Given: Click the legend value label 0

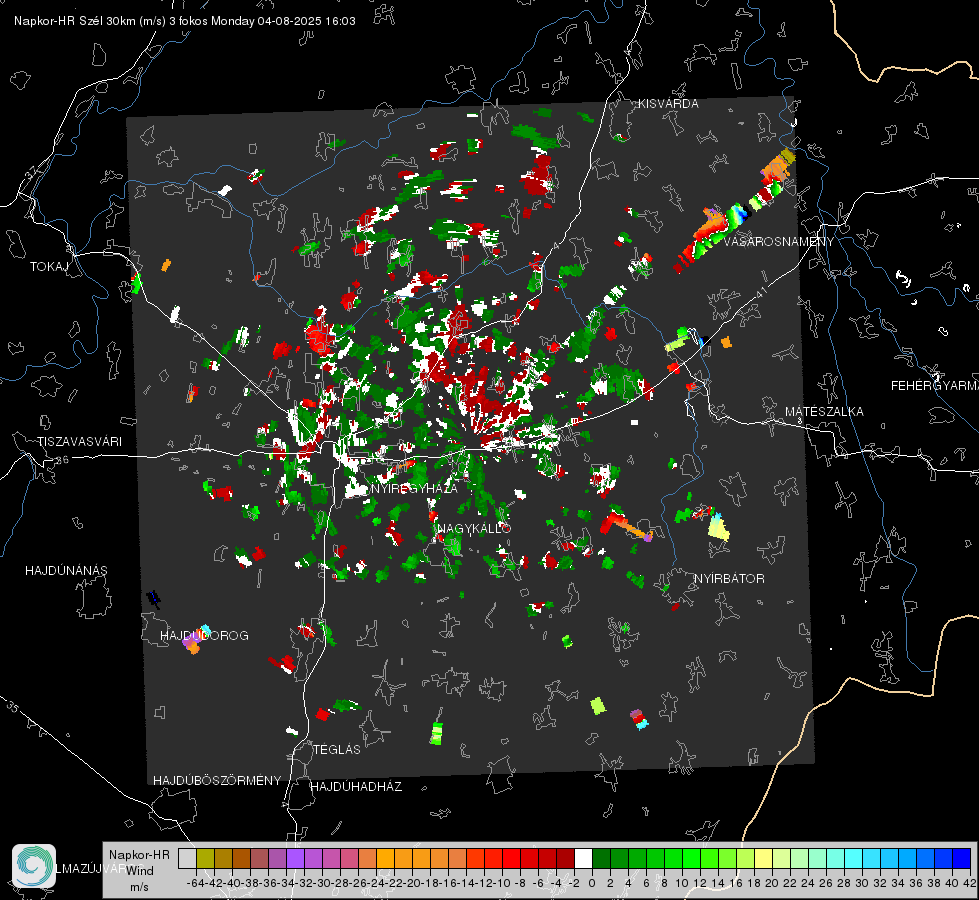Looking at the screenshot, I should click(592, 883).
